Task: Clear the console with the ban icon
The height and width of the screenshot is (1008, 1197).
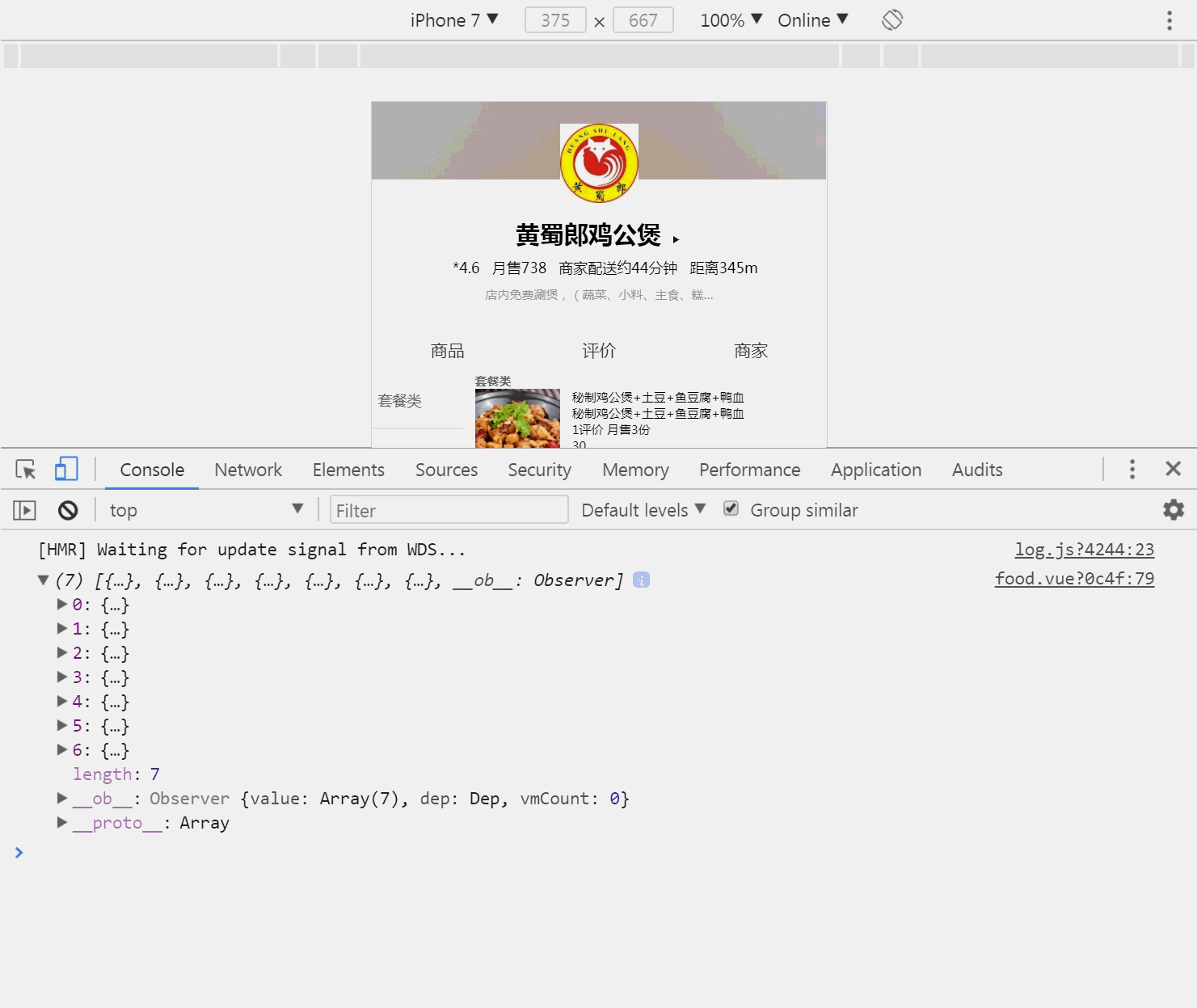Action: (68, 510)
